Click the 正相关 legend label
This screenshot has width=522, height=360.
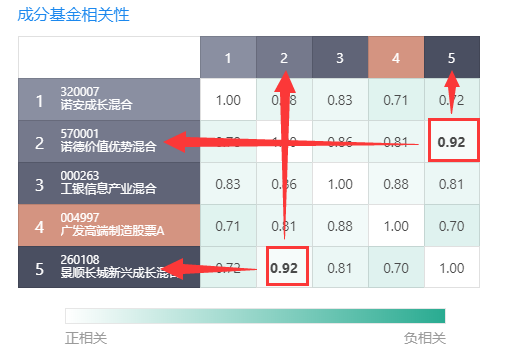(86, 338)
